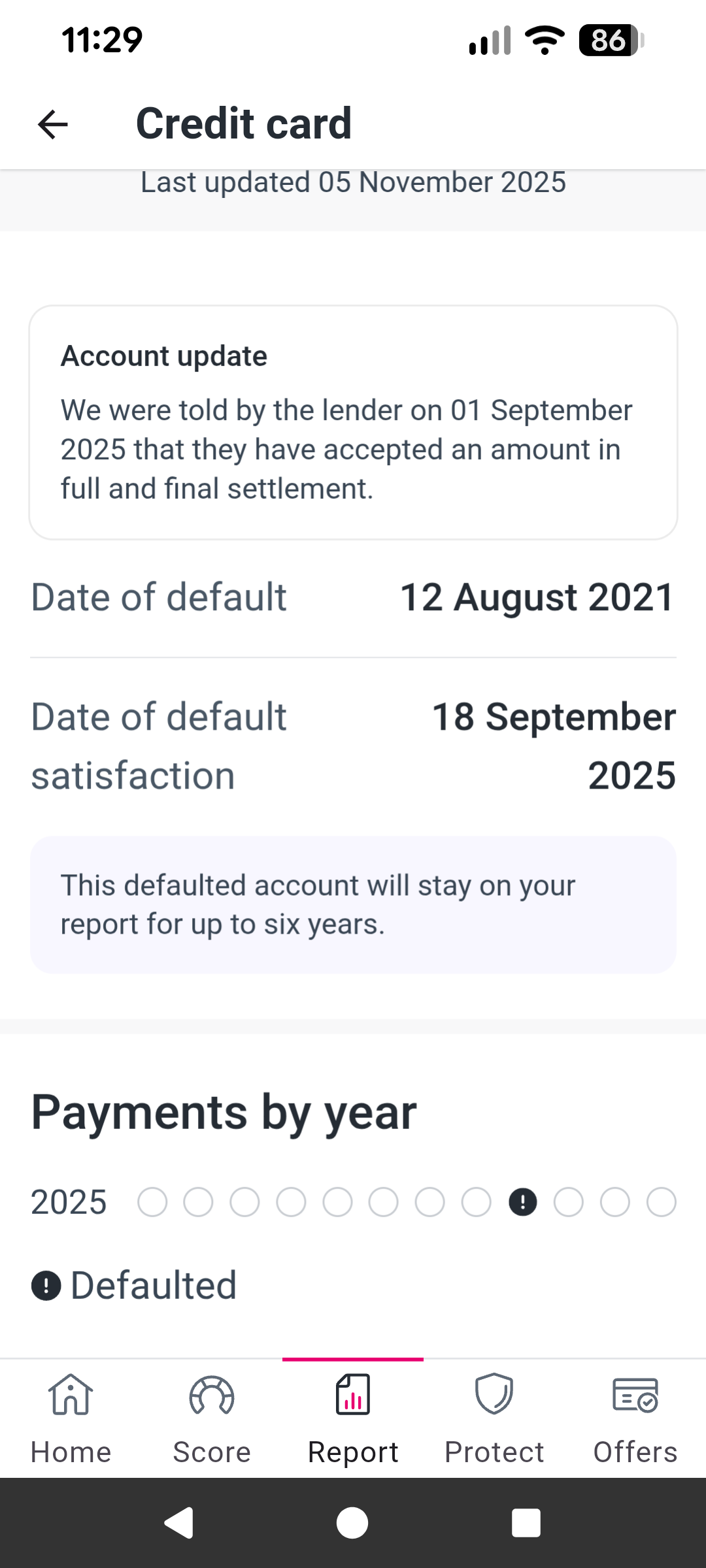Open the Protect shield icon
The height and width of the screenshot is (1568, 706).
pyautogui.click(x=494, y=1394)
